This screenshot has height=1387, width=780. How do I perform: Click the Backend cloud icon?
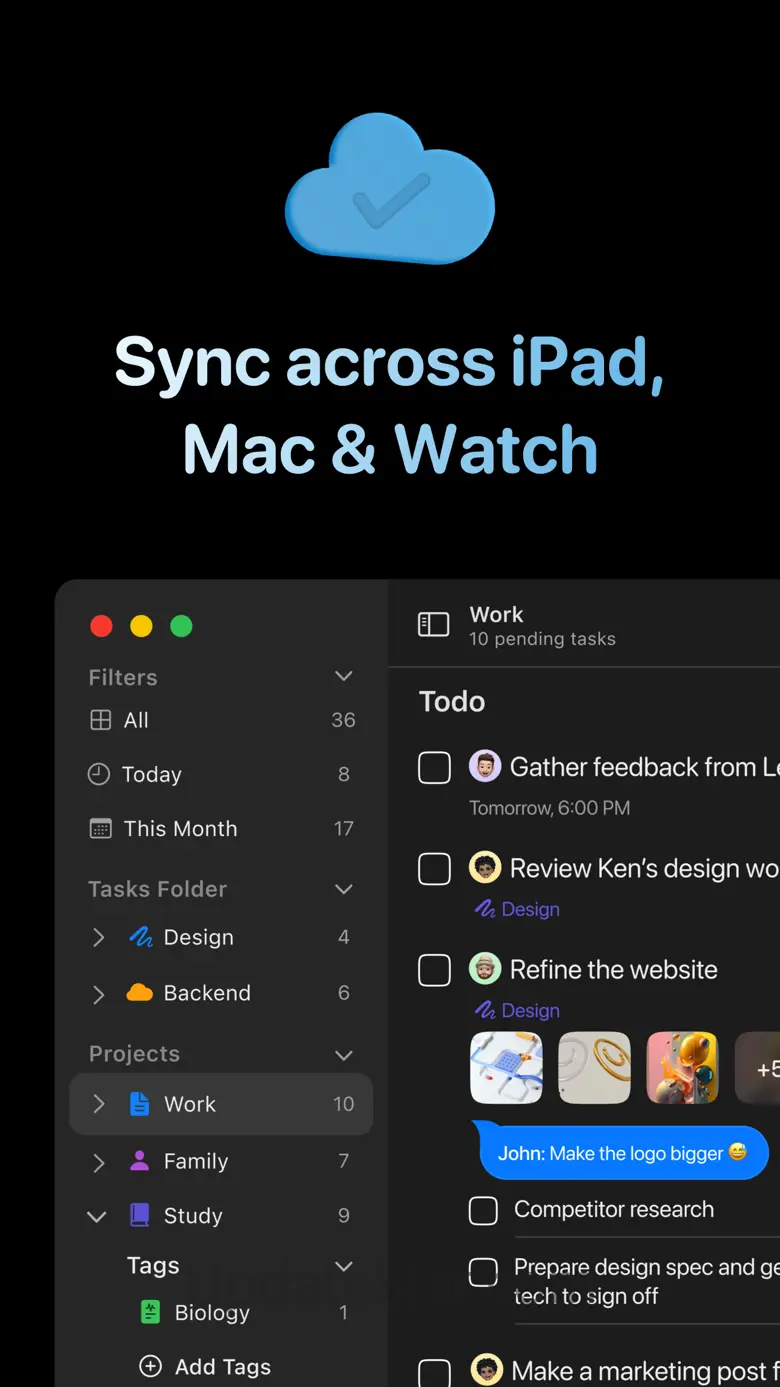pyautogui.click(x=140, y=993)
